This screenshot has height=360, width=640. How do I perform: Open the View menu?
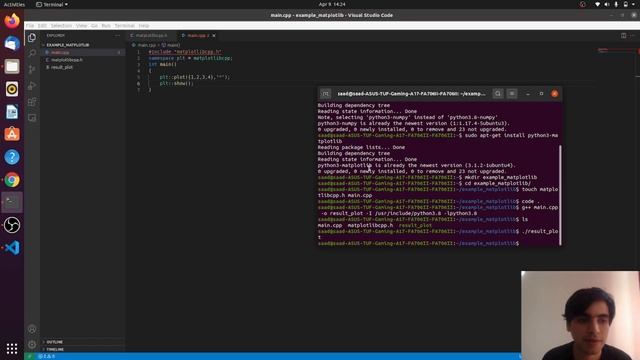click(81, 26)
